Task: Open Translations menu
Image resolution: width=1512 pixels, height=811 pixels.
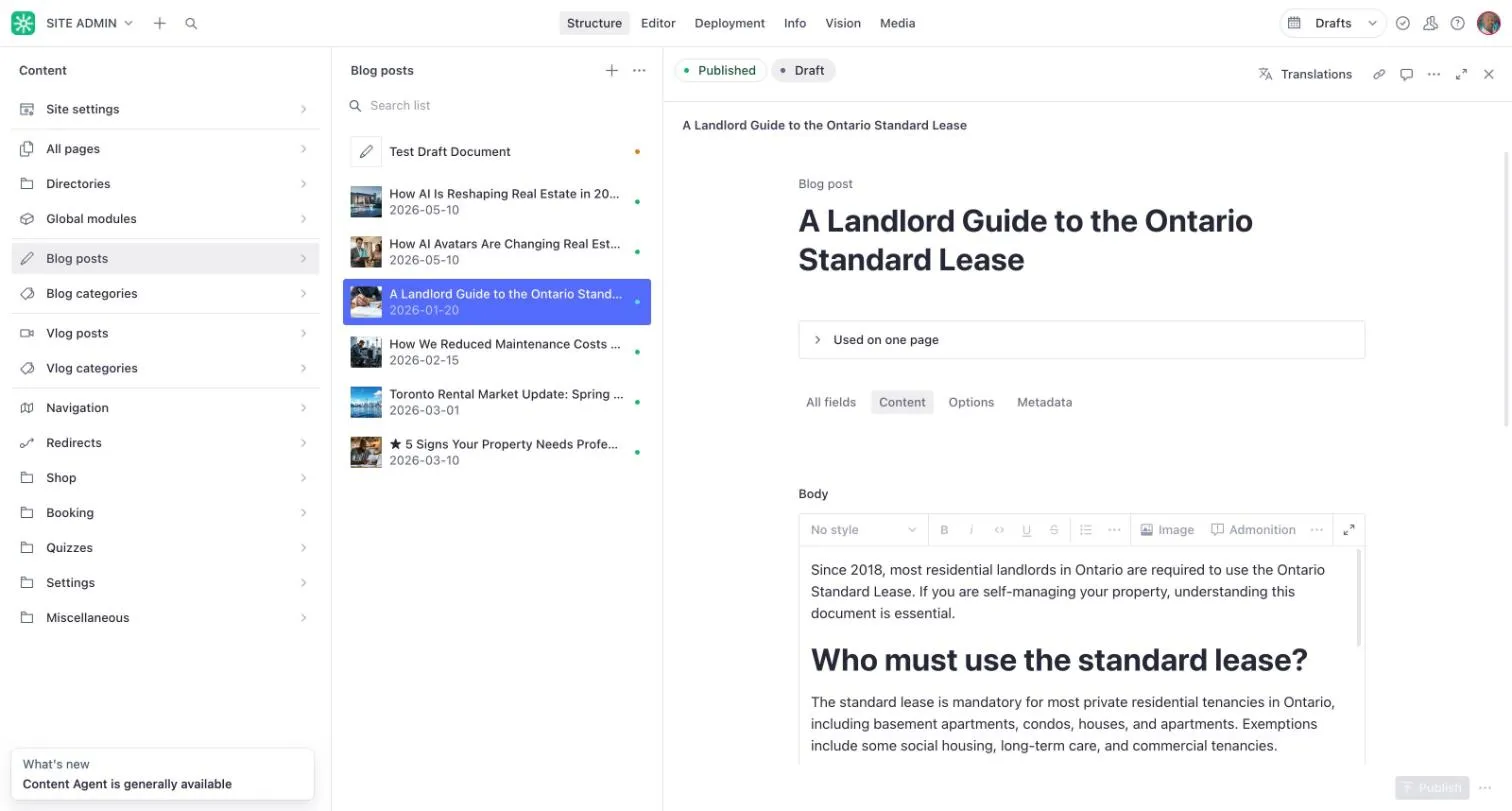Action: 1305,74
